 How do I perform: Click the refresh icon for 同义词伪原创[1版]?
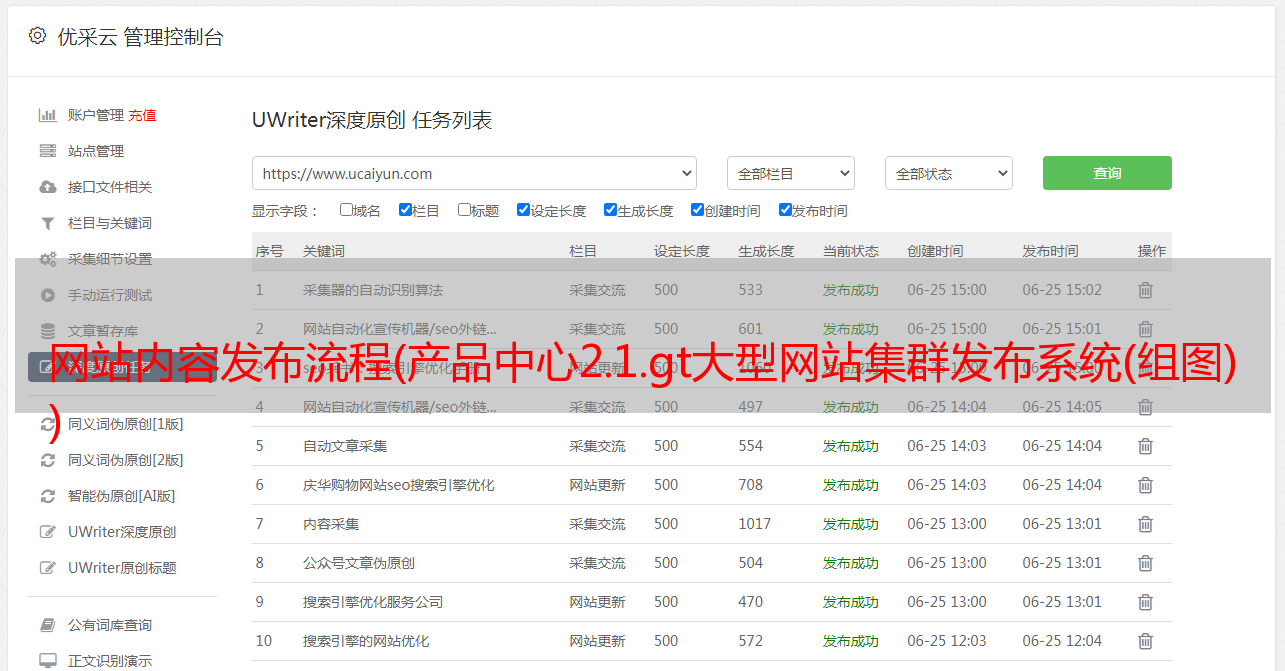47,424
